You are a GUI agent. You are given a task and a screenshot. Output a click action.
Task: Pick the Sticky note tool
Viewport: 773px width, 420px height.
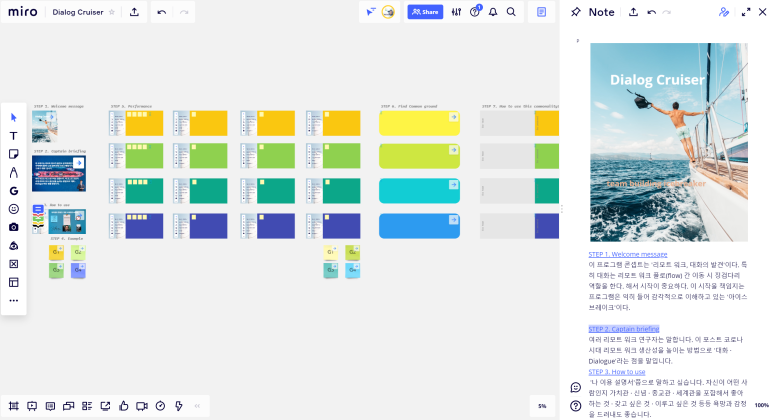(x=14, y=154)
